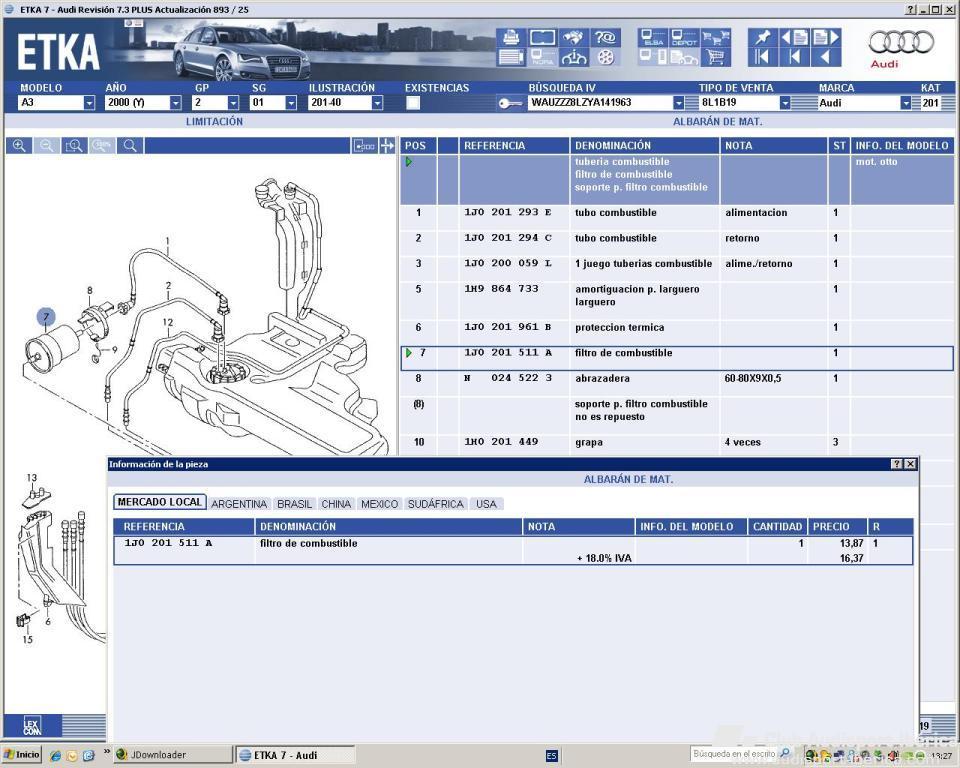
Task: Click the film reel icon
Action: [x=605, y=58]
